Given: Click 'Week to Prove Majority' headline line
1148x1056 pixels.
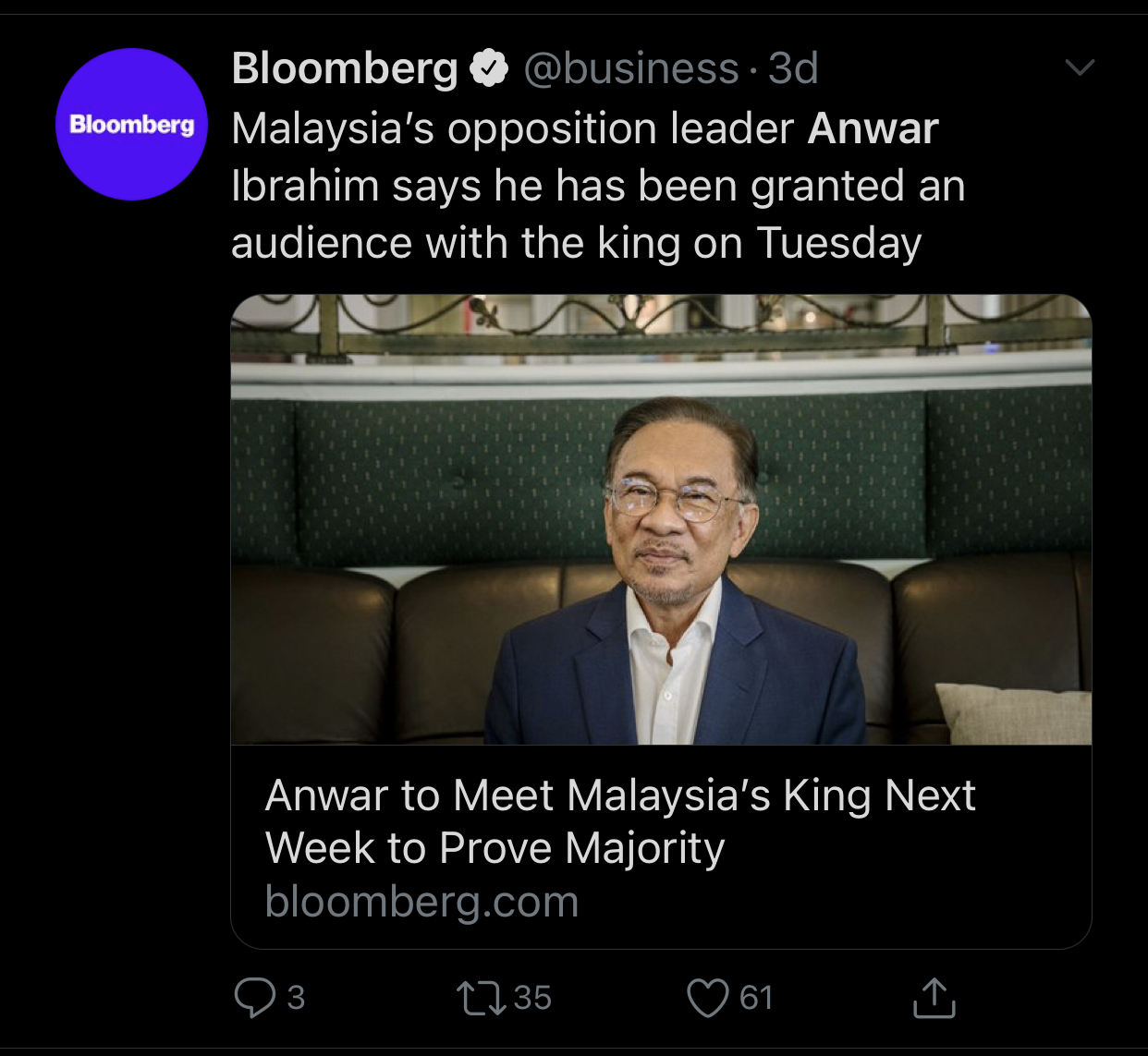Looking at the screenshot, I should (x=495, y=848).
